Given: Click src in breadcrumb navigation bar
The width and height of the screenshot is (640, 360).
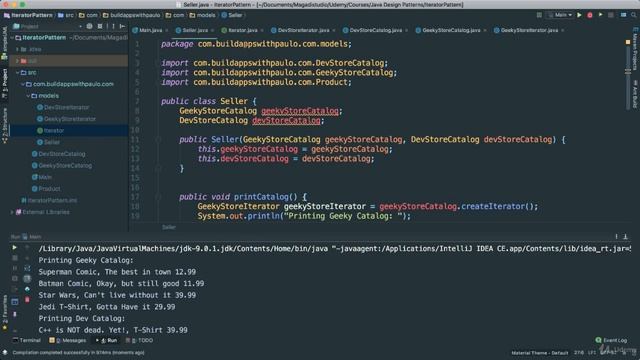Looking at the screenshot, I should tap(66, 15).
